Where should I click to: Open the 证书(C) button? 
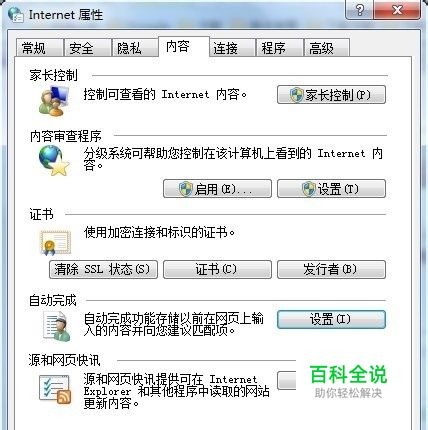217,269
